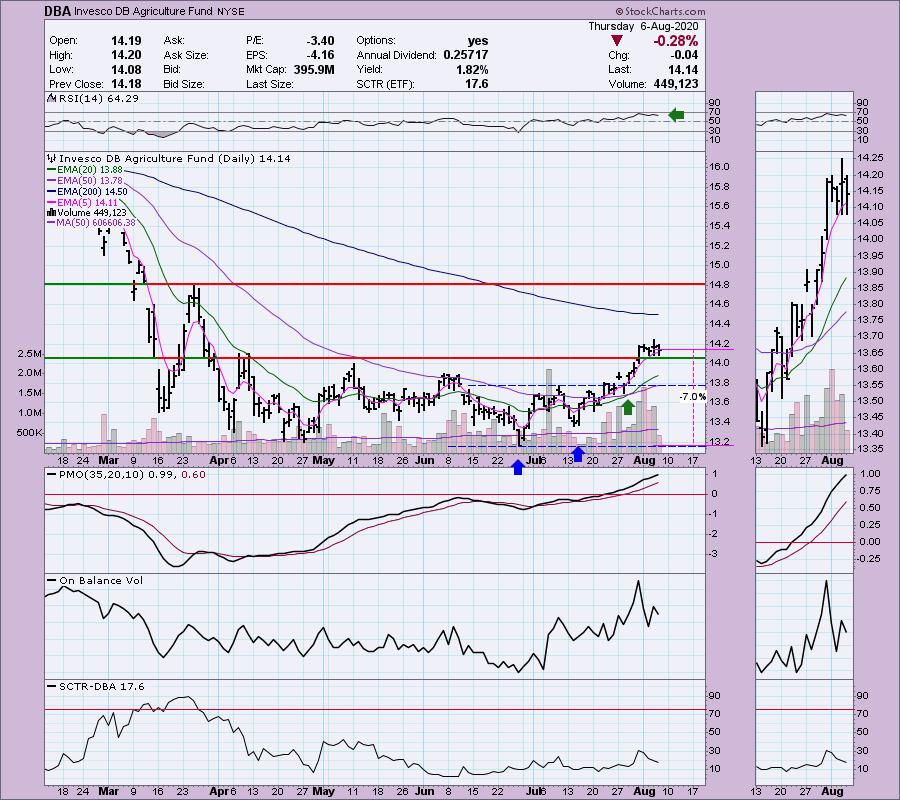Open the StockCharts.com copyright link
900x800 pixels.
(660, 11)
